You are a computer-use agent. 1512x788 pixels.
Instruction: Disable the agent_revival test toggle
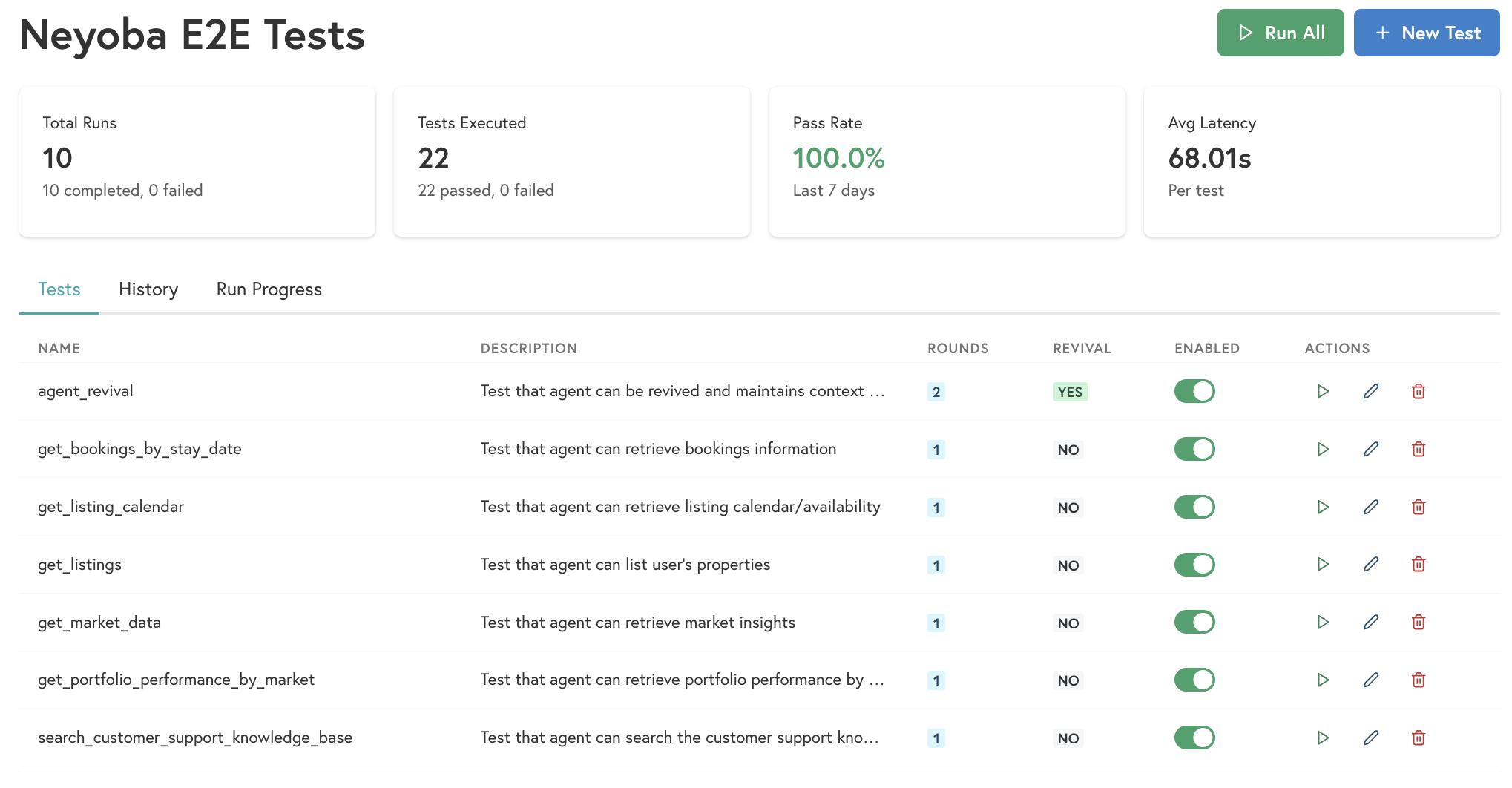pos(1194,391)
